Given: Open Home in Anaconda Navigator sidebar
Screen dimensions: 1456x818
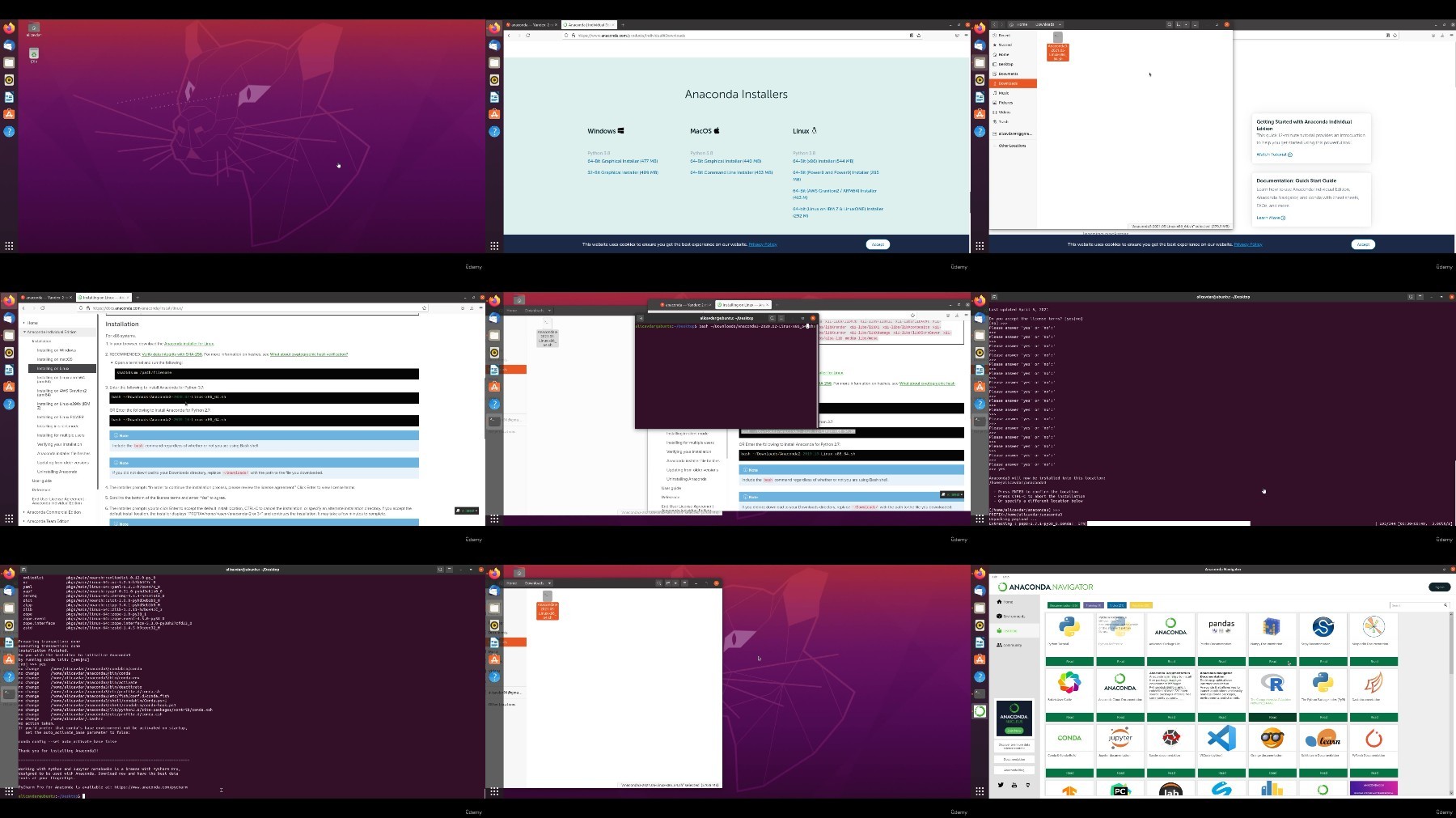Looking at the screenshot, I should [x=1007, y=602].
